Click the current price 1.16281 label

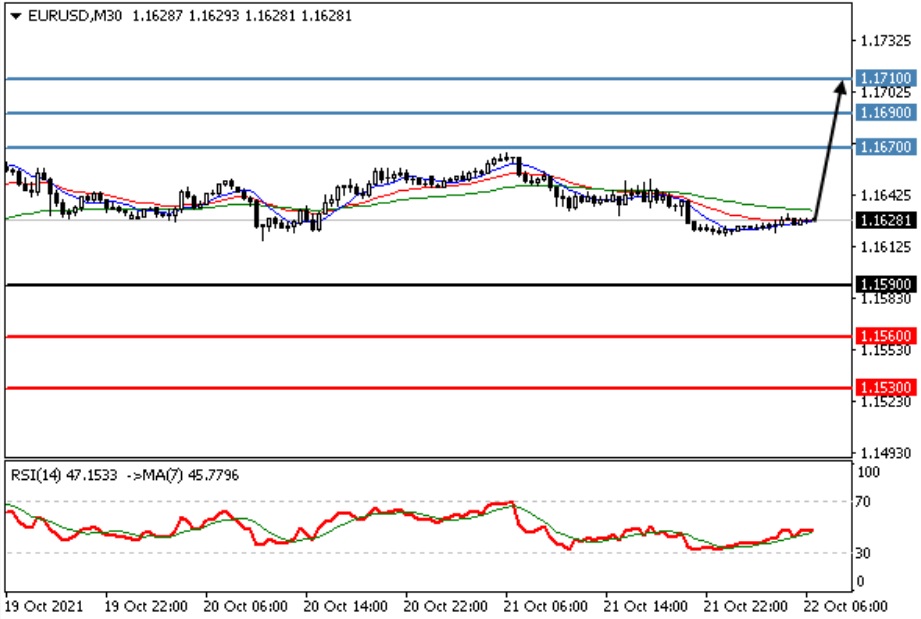point(886,220)
